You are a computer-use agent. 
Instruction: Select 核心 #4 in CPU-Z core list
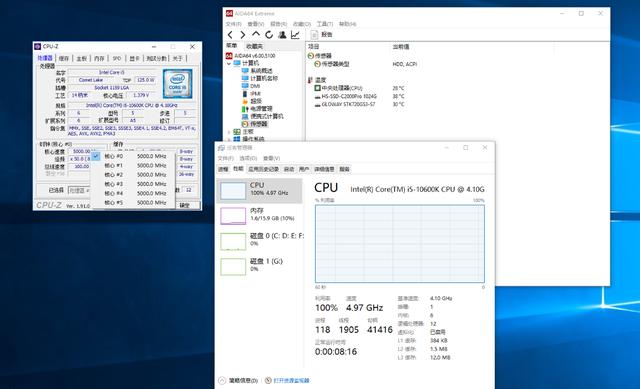click(x=133, y=193)
